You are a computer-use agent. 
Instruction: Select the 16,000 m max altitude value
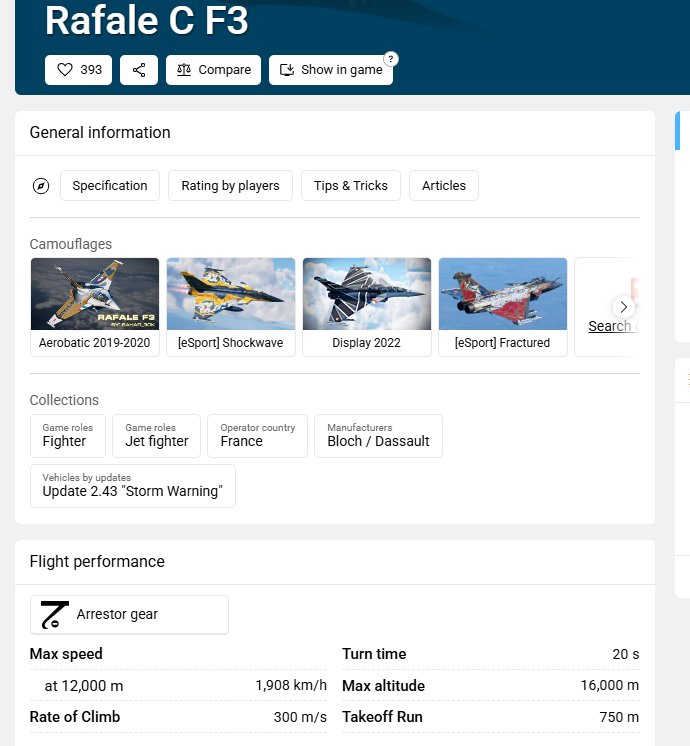point(610,686)
